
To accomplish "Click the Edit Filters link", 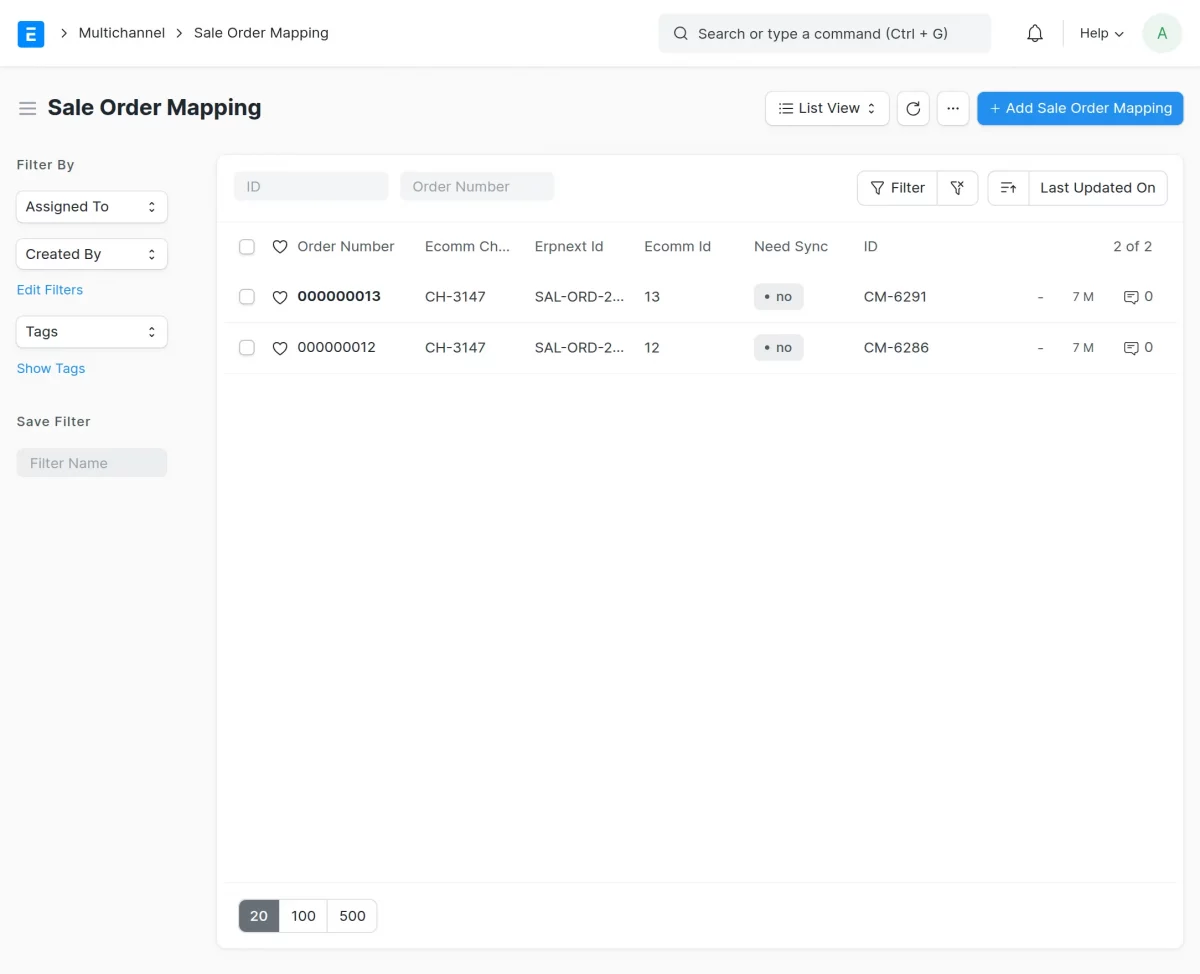I will click(x=50, y=290).
